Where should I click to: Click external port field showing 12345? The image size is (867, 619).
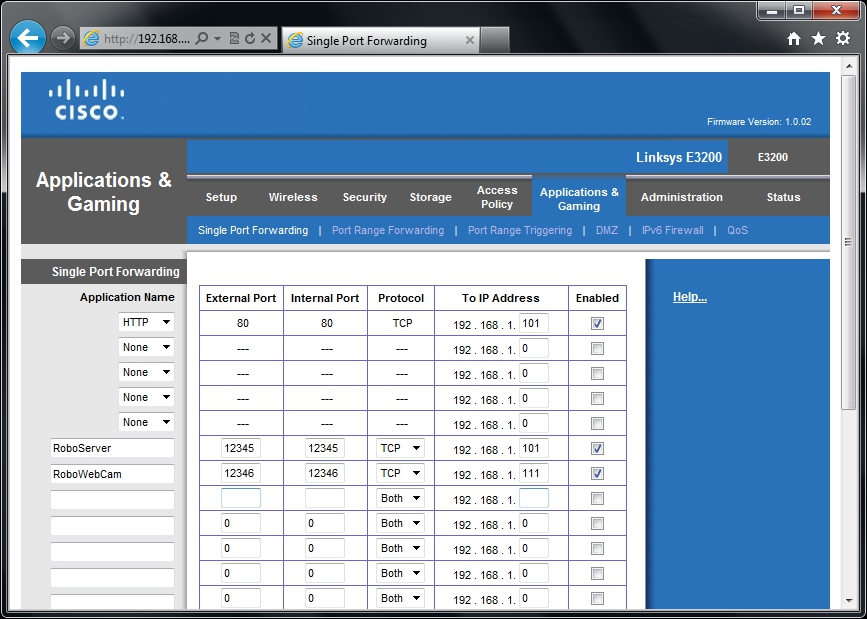[241, 448]
